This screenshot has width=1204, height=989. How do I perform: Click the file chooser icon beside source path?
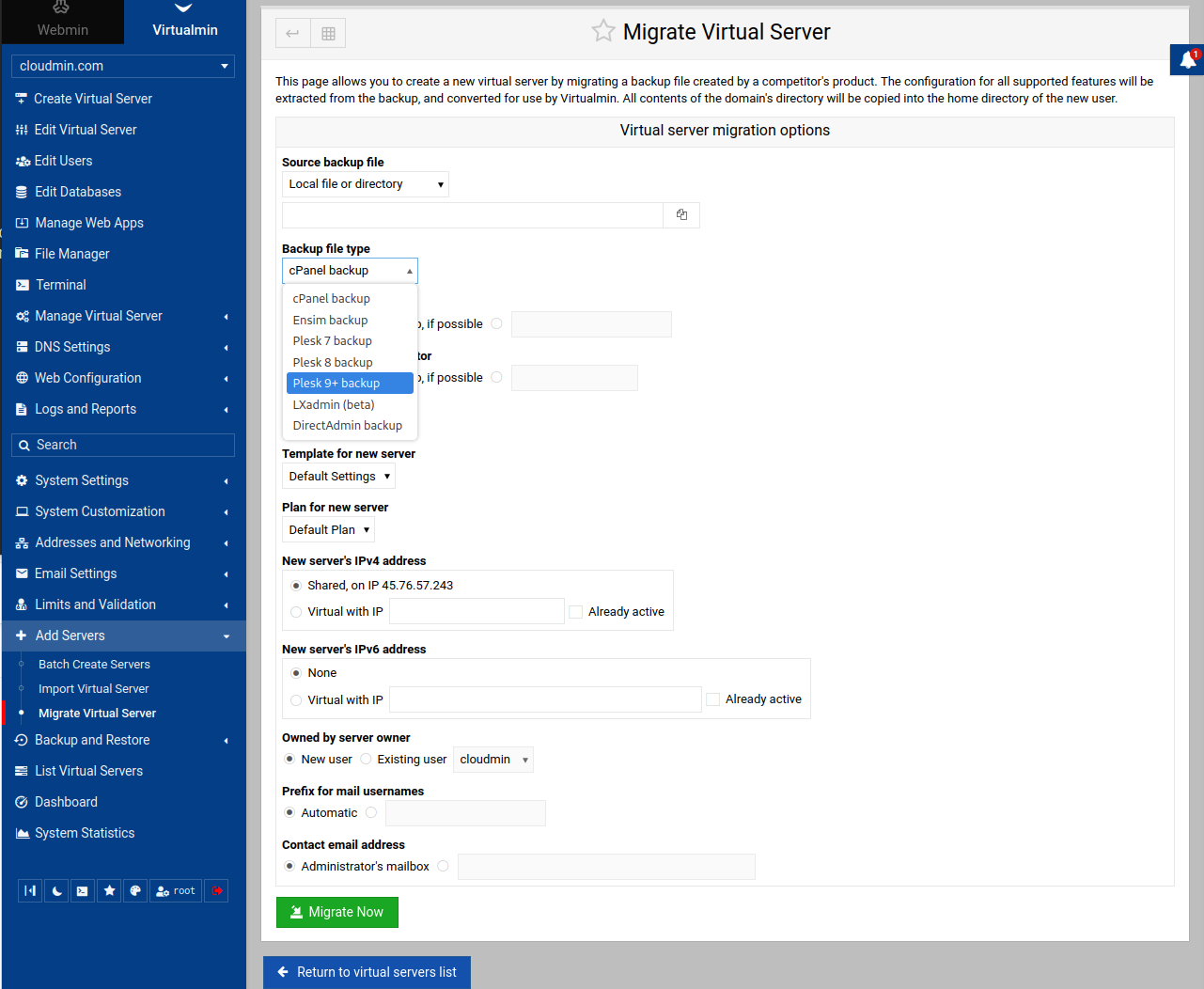[x=681, y=215]
